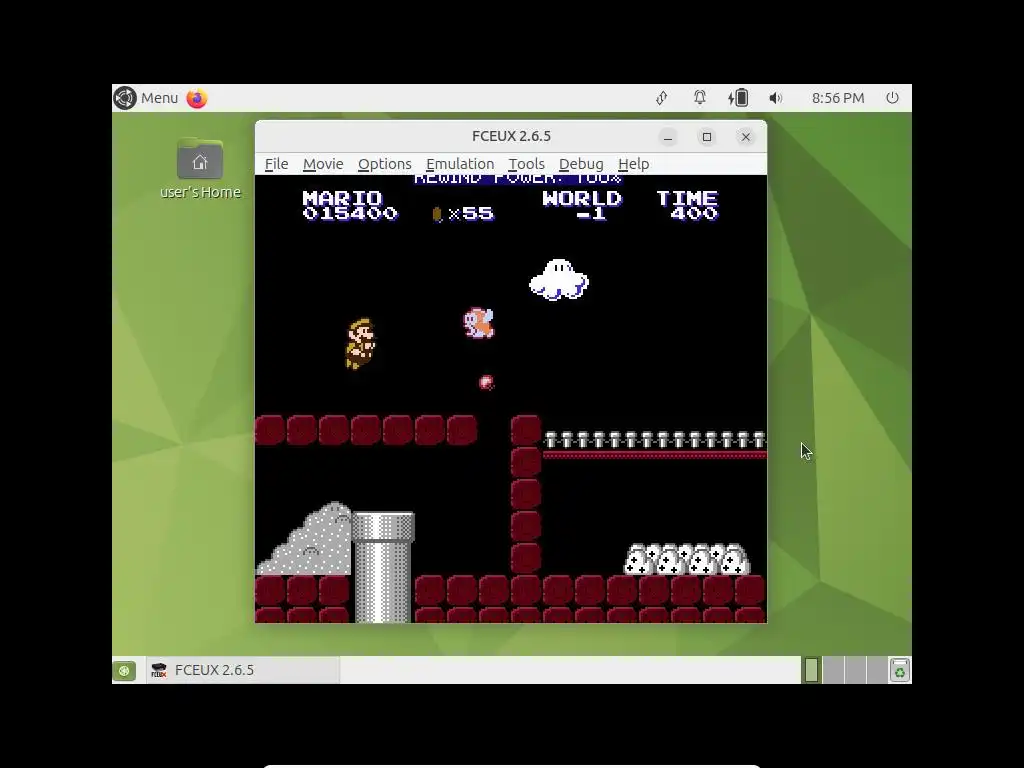The height and width of the screenshot is (768, 1024).
Task: Click the 8:56 PM clock
Action: point(838,98)
